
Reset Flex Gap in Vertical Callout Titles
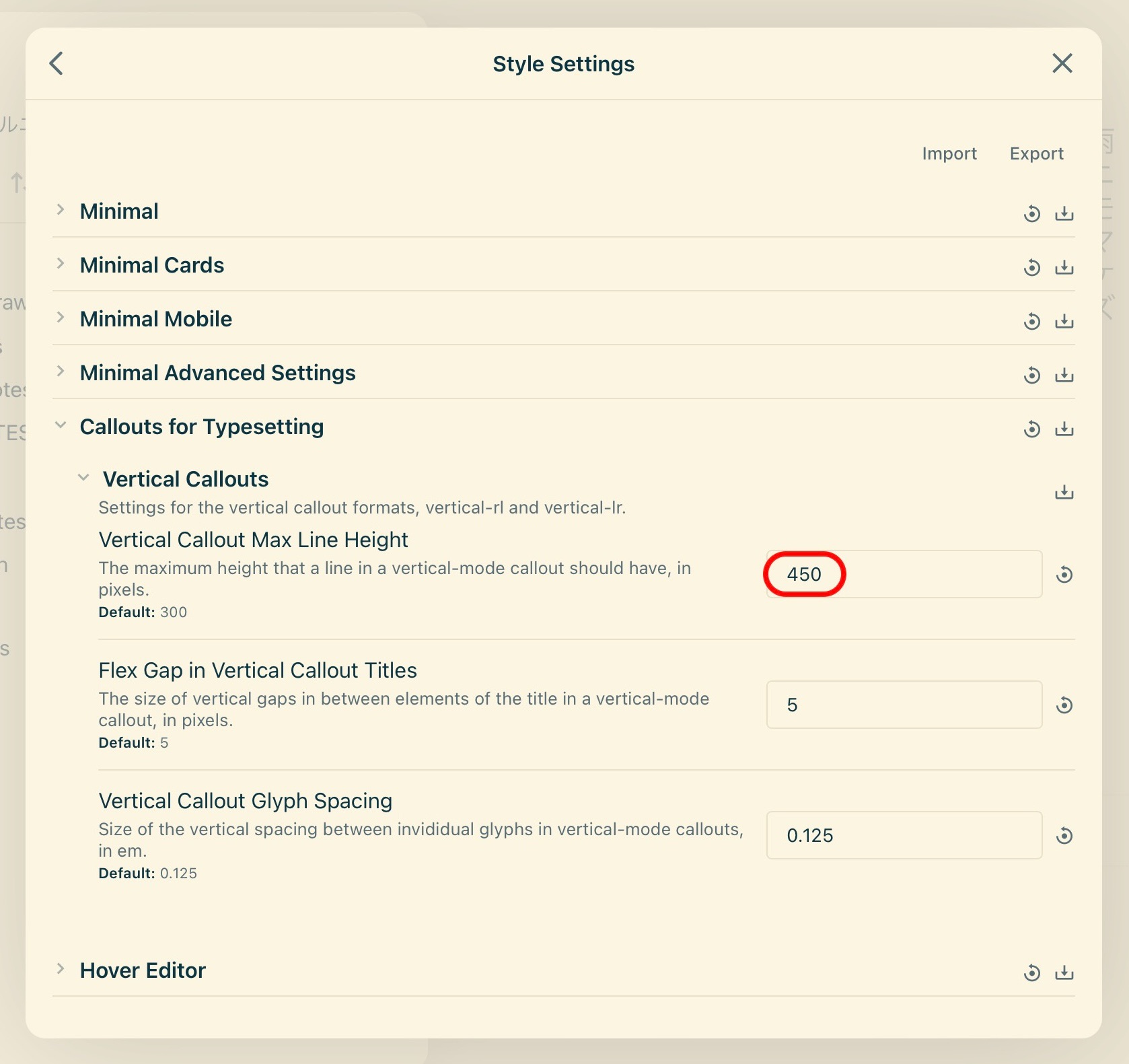click(x=1065, y=705)
